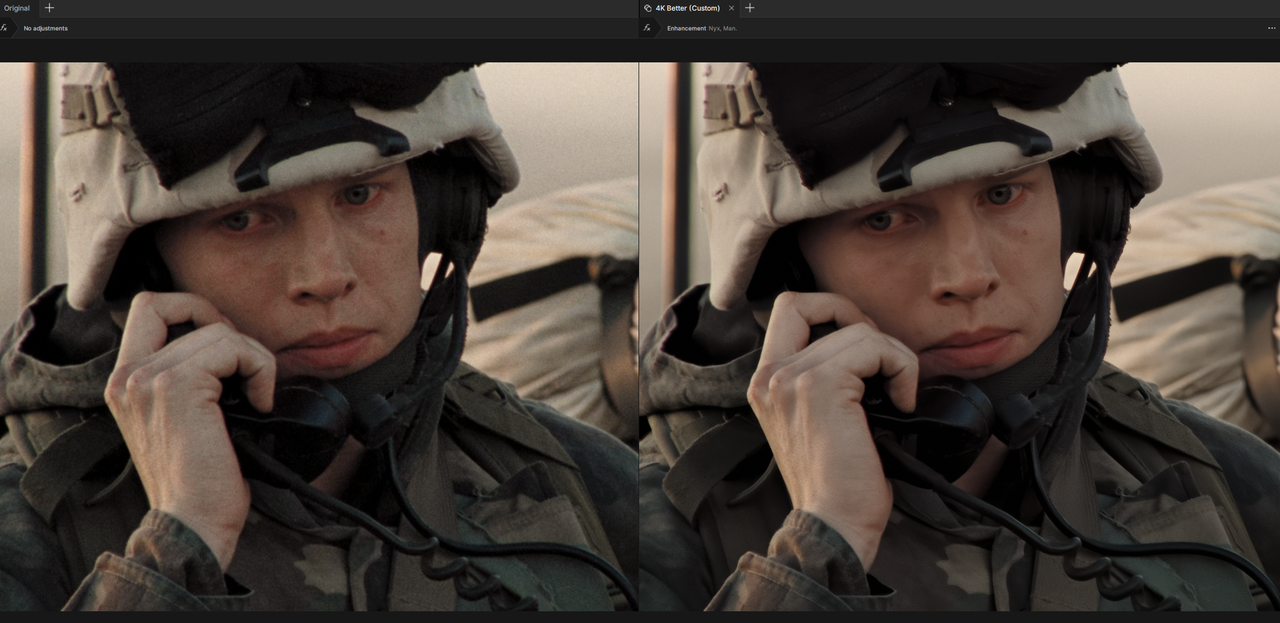Click the fx icon beside No adjustments

pos(4,28)
